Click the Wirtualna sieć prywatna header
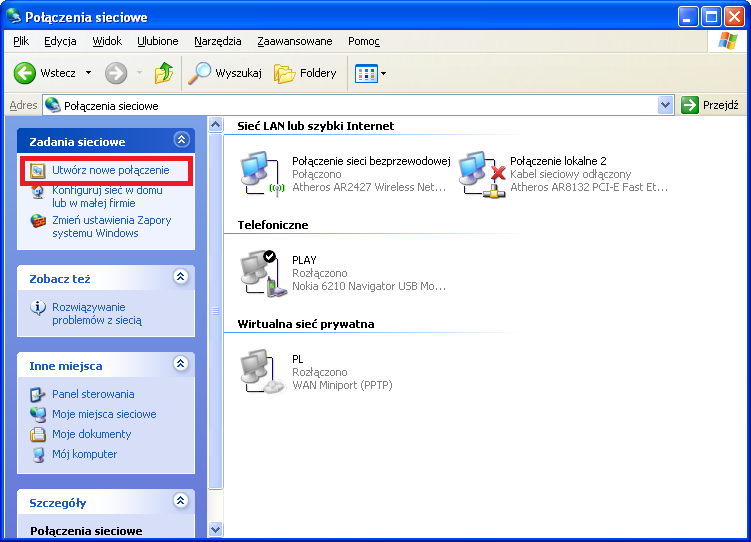The width and height of the screenshot is (751, 542). pyautogui.click(x=306, y=324)
